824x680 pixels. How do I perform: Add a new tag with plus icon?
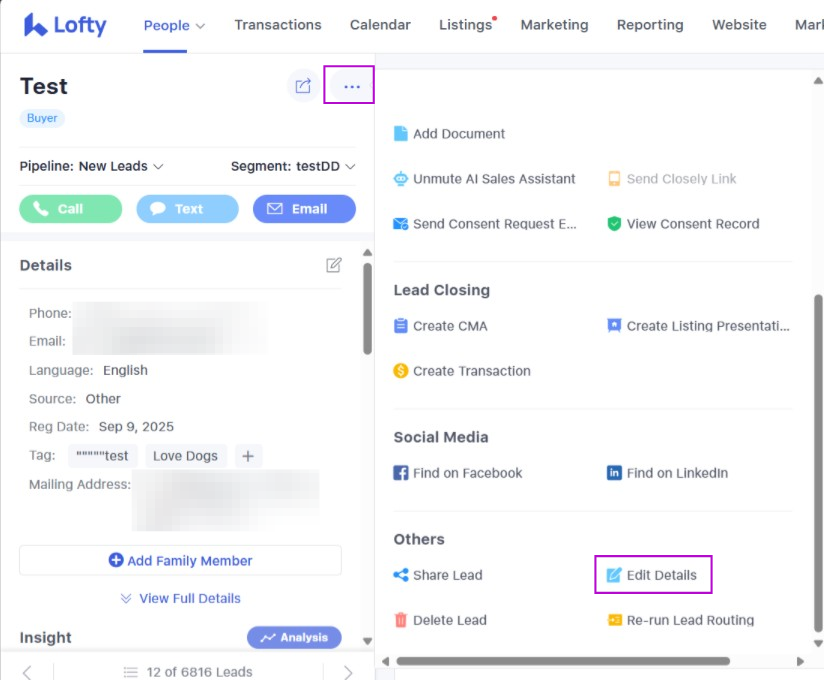[248, 456]
